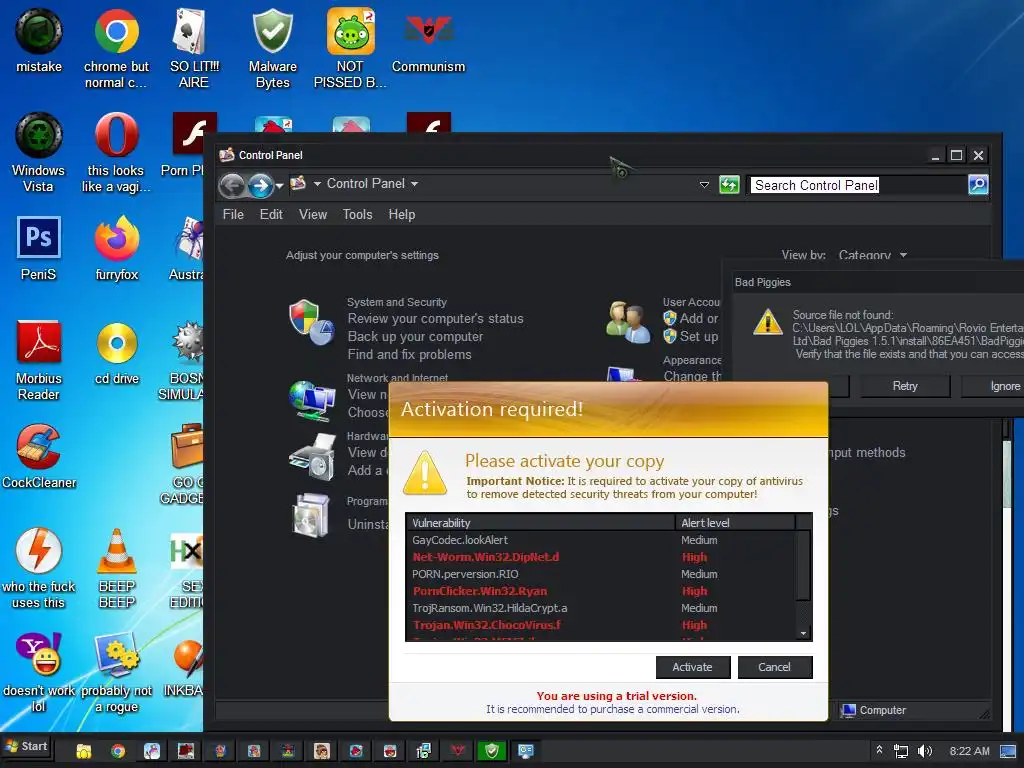
Task: Open the Yahoo 'doesn't work lol' icon
Action: coord(39,672)
